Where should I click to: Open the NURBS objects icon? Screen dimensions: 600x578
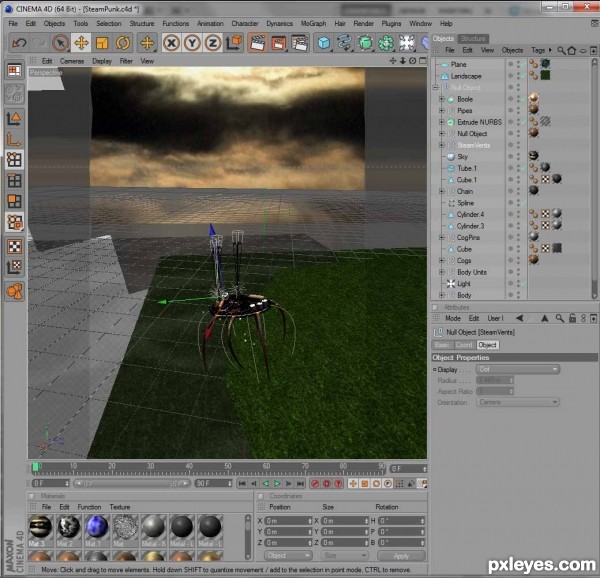pos(365,43)
